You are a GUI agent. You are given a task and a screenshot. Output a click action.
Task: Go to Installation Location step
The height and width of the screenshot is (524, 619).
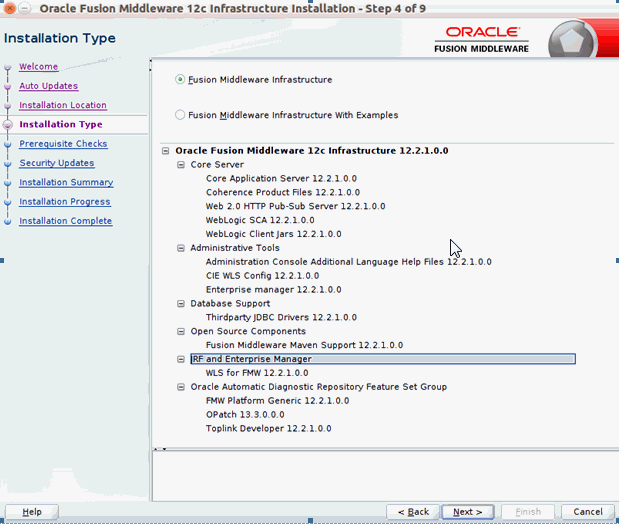click(63, 105)
